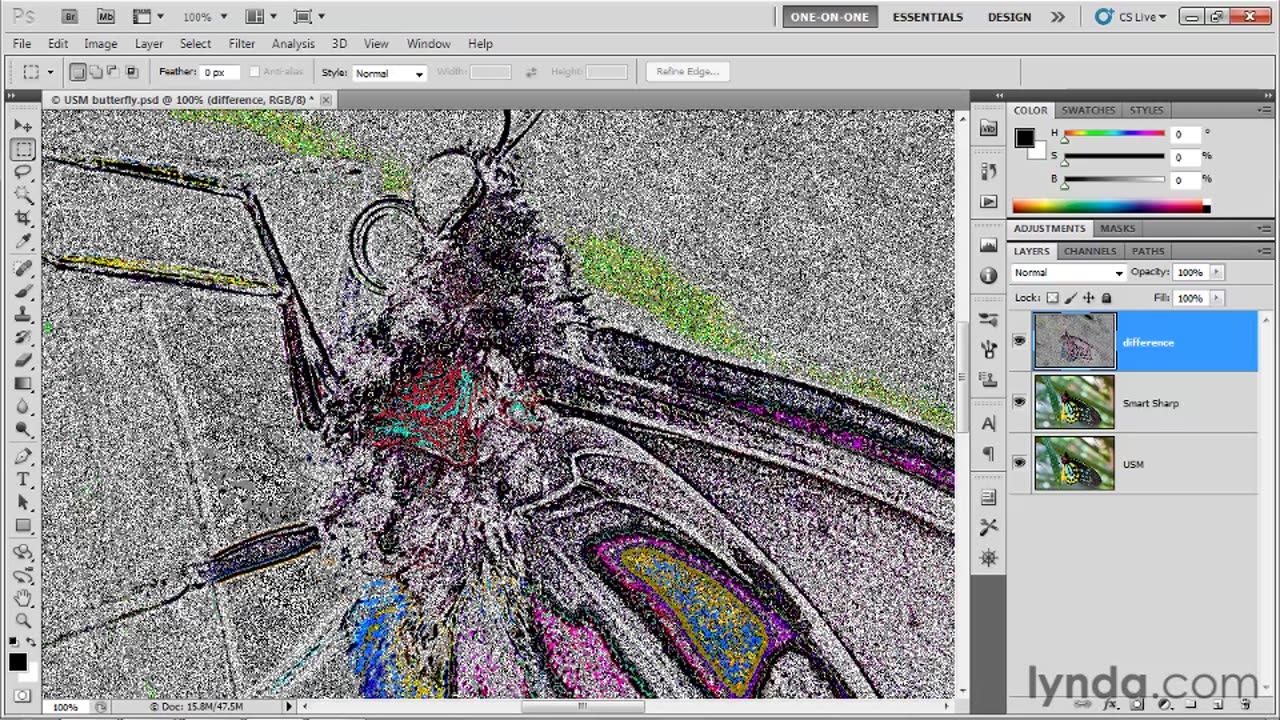The image size is (1280, 720).
Task: Select the Crop tool
Action: click(x=23, y=218)
